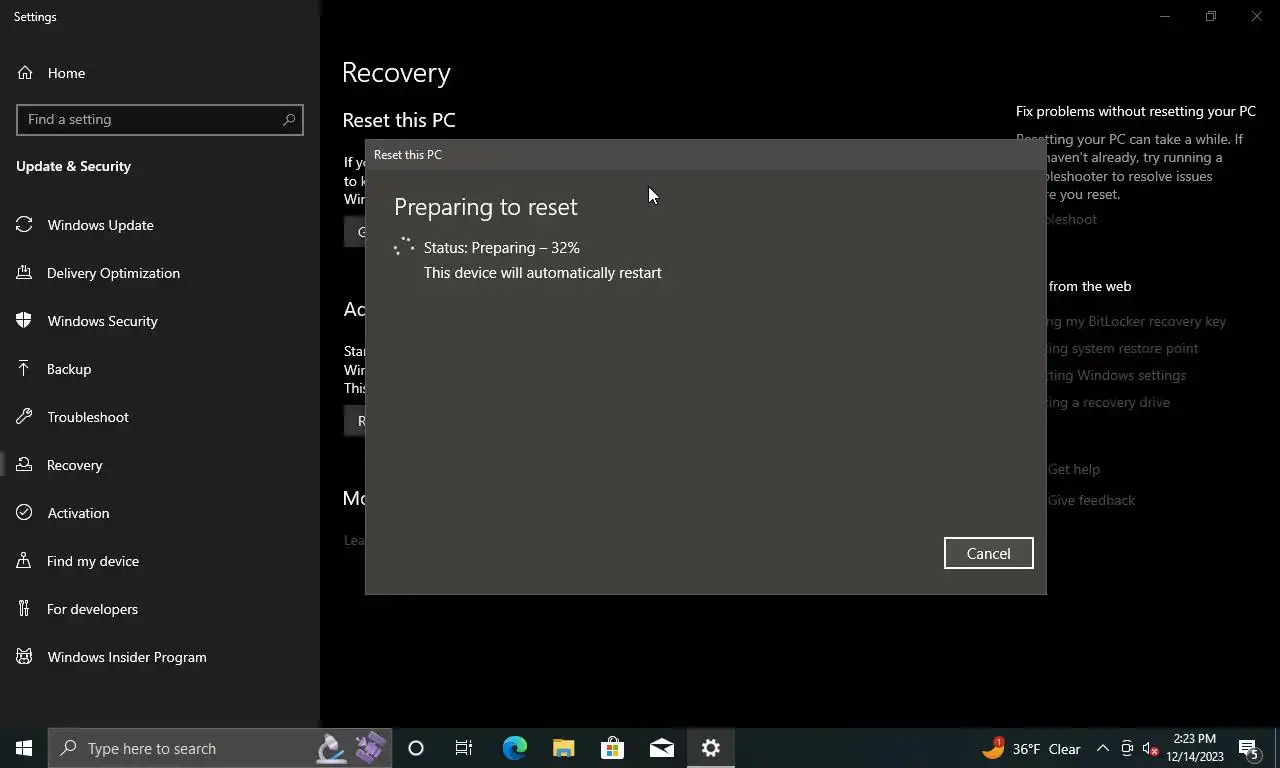Click the Backup upload arrow icon
This screenshot has height=768, width=1280.
tap(25, 369)
